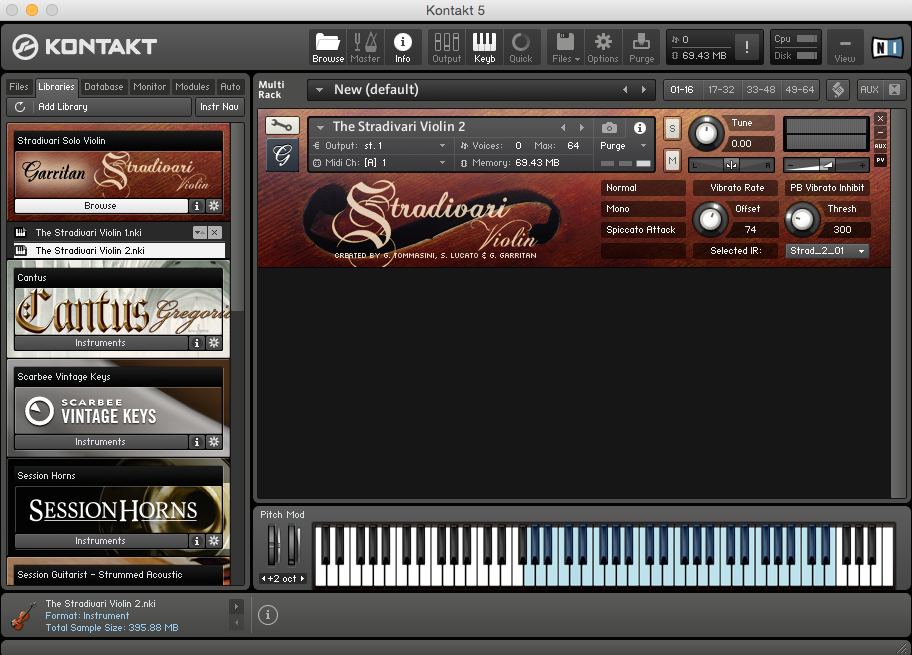Select rack page 01-16
Viewport: 912px width, 655px height.
point(682,90)
